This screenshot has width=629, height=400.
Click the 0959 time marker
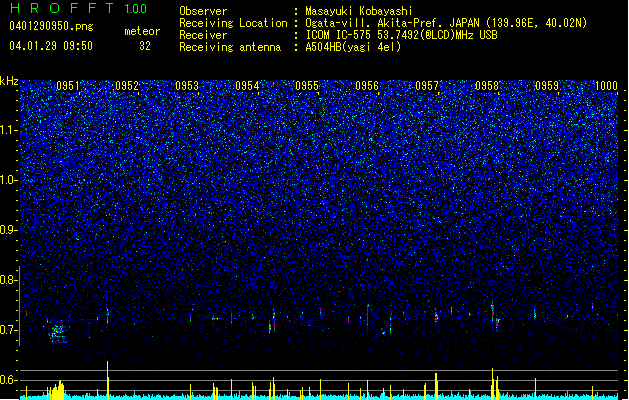[547, 86]
